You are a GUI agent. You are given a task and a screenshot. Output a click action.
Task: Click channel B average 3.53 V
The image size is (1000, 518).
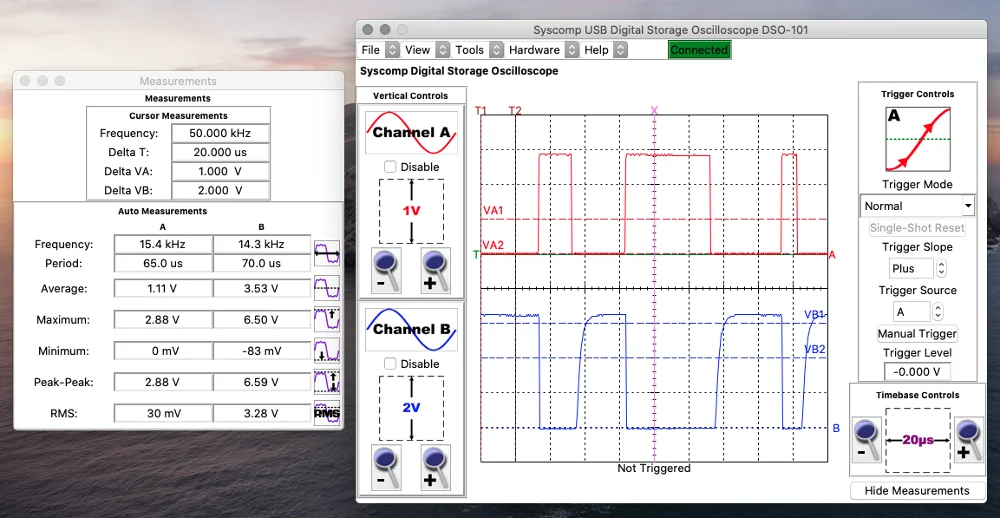[261, 288]
